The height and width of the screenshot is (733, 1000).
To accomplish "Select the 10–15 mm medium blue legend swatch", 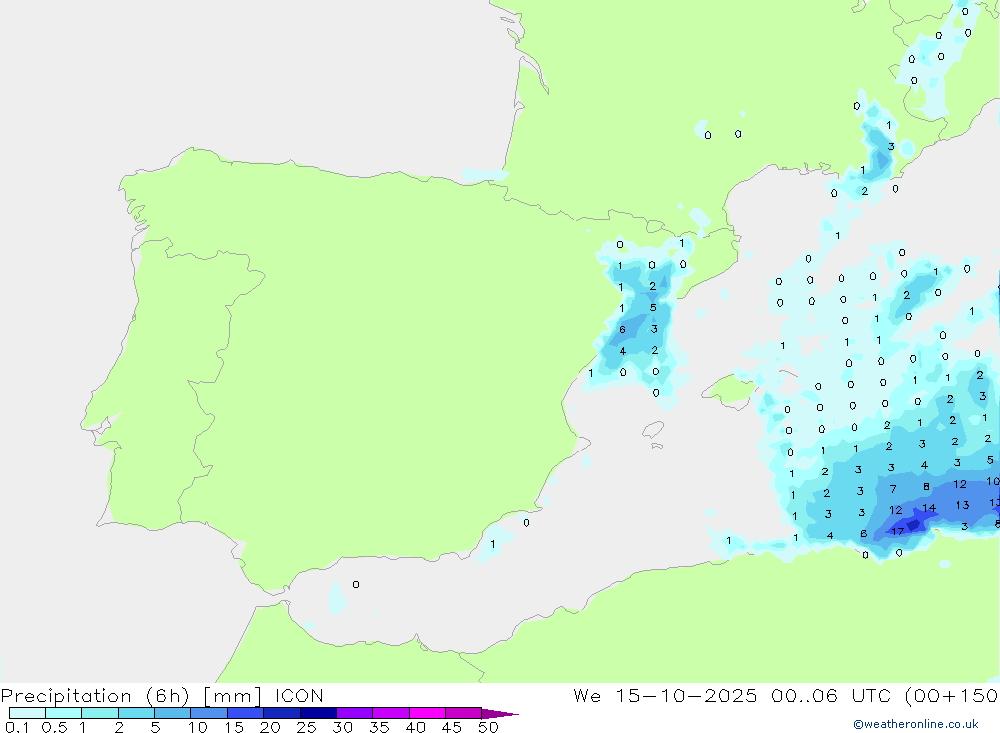I will [209, 713].
